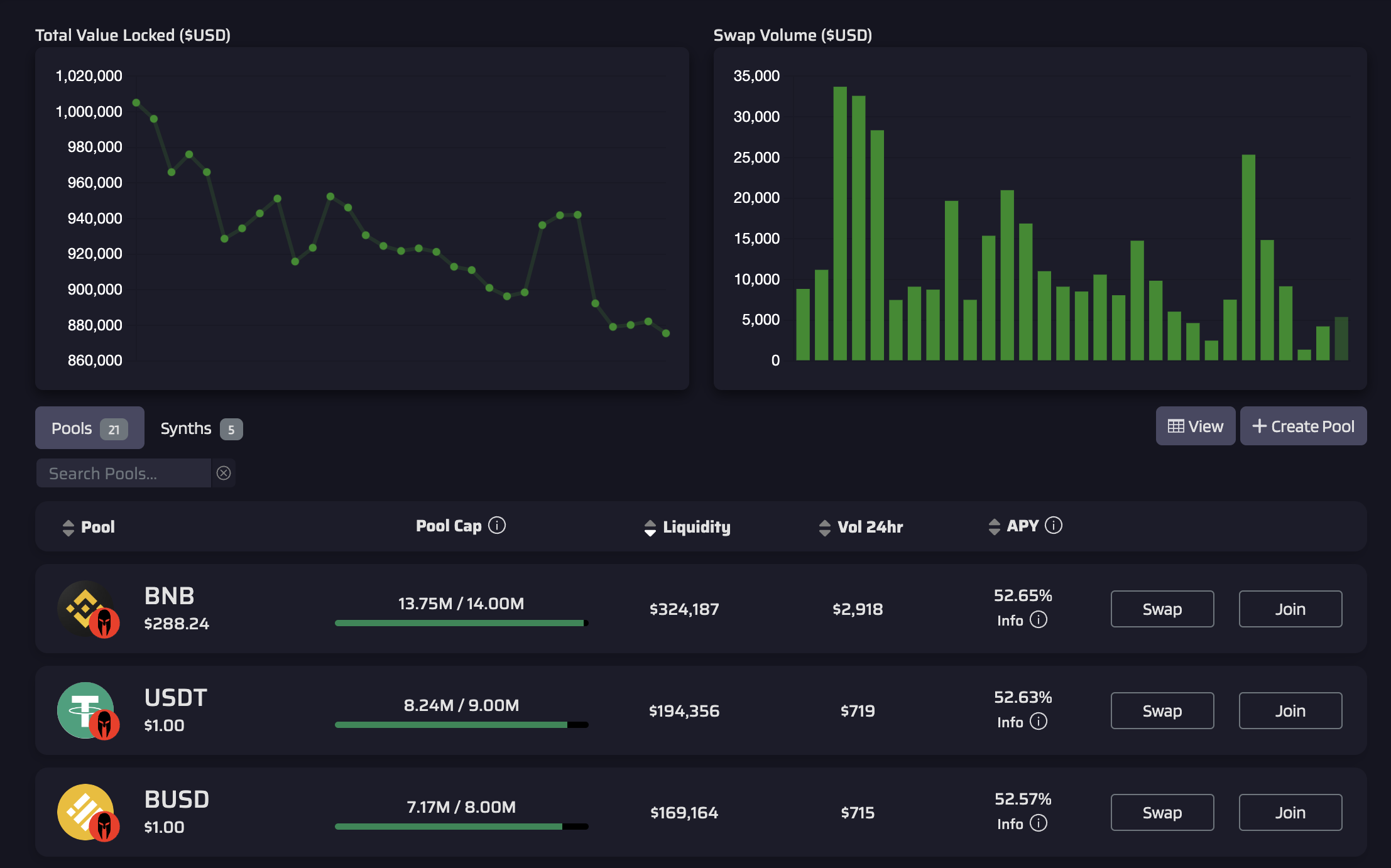The height and width of the screenshot is (868, 1391).
Task: Click the Total Value Locked chart title
Action: click(133, 35)
